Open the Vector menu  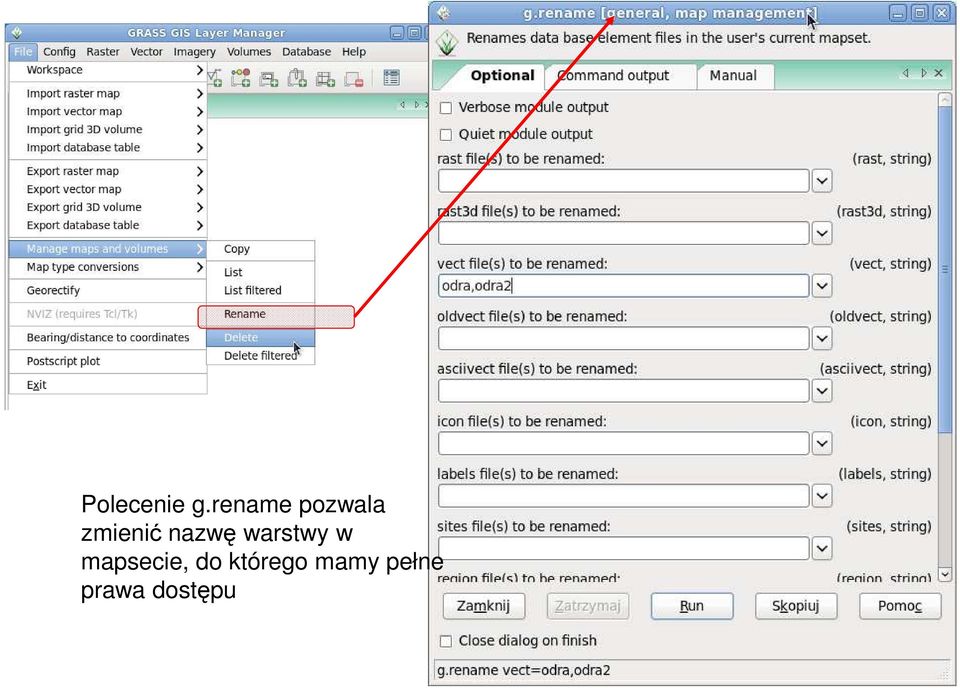(x=146, y=52)
